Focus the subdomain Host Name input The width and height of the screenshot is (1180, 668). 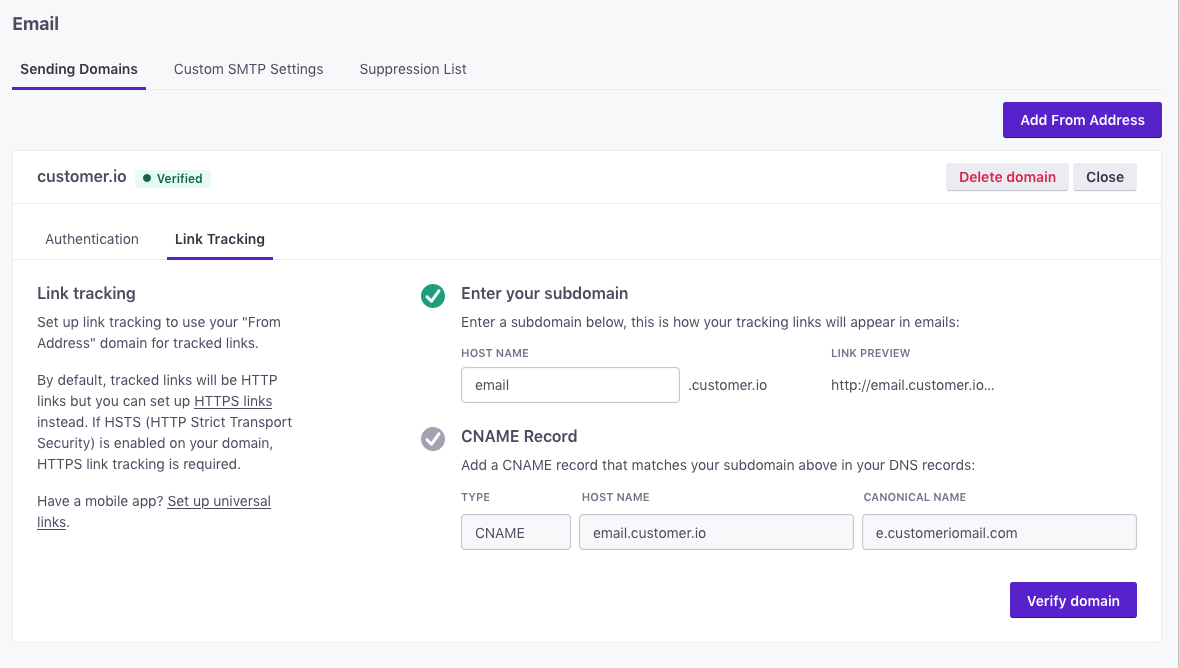tap(570, 385)
